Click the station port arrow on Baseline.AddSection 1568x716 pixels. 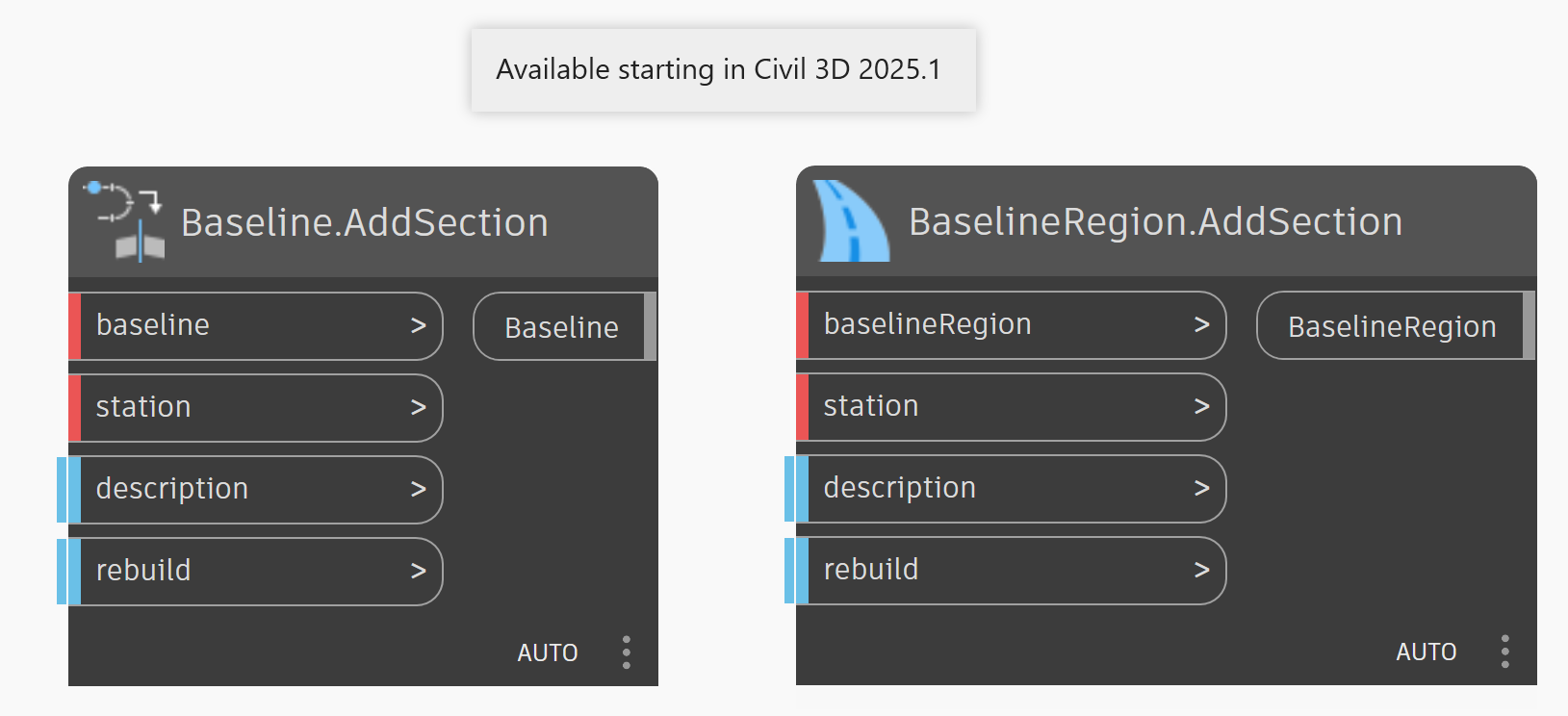[418, 408]
